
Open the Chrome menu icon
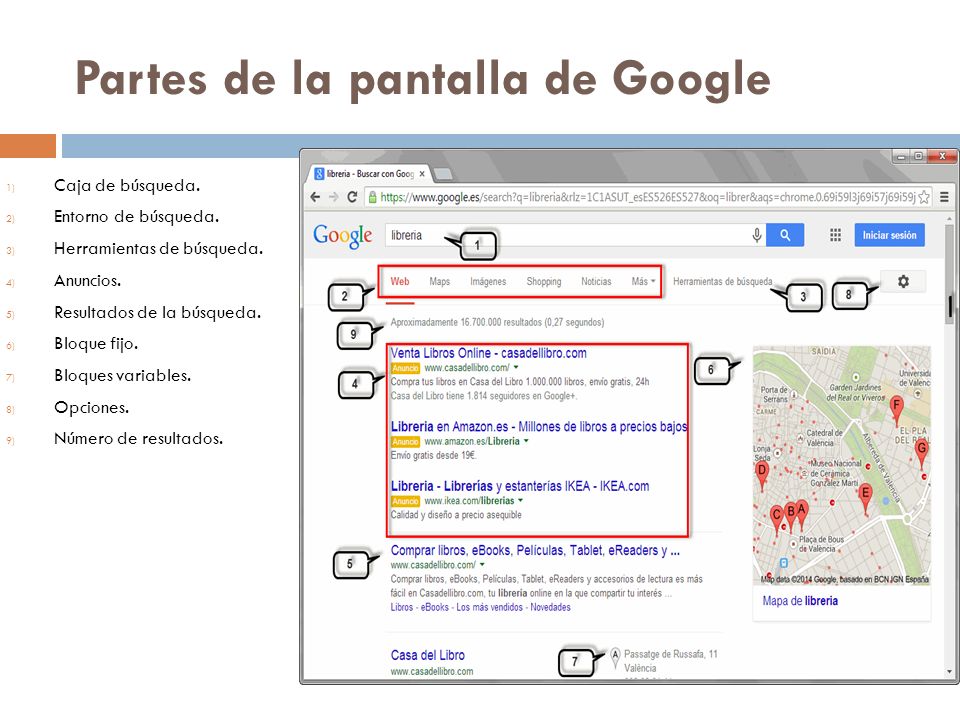(x=944, y=197)
